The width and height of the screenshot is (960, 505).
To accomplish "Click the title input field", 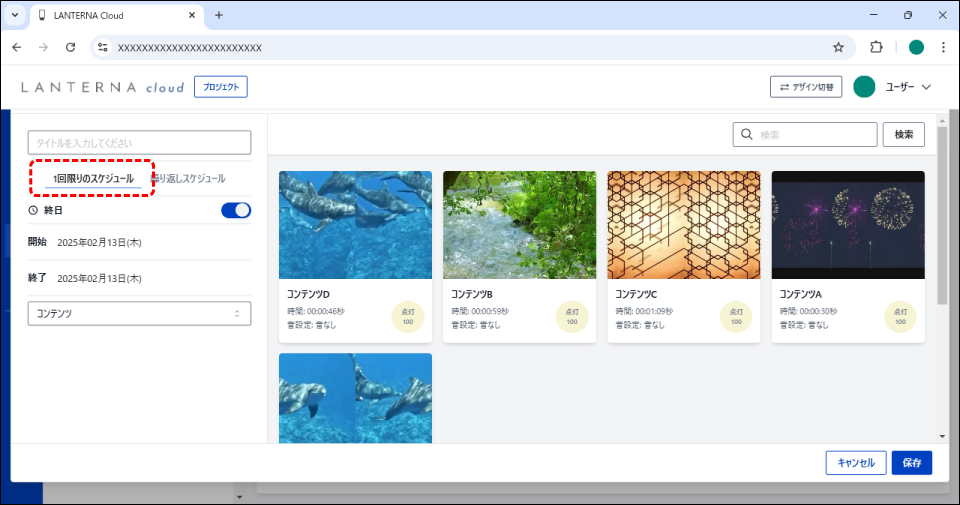I will pyautogui.click(x=138, y=143).
